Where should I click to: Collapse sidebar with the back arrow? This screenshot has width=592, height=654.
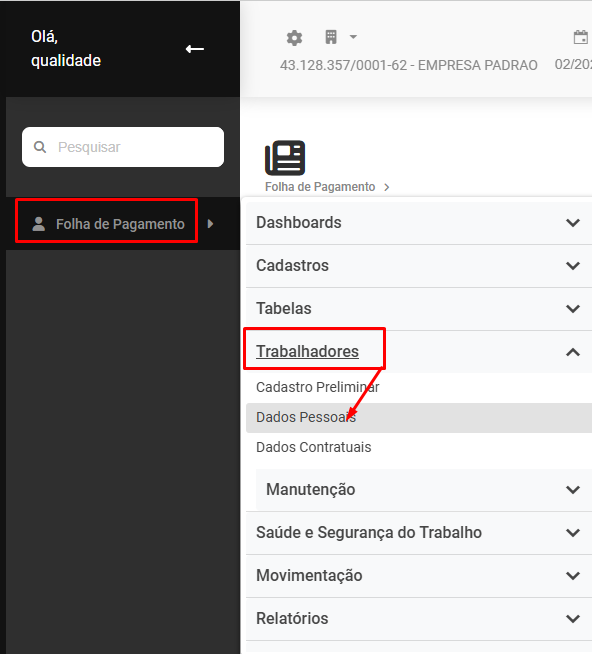click(x=195, y=49)
